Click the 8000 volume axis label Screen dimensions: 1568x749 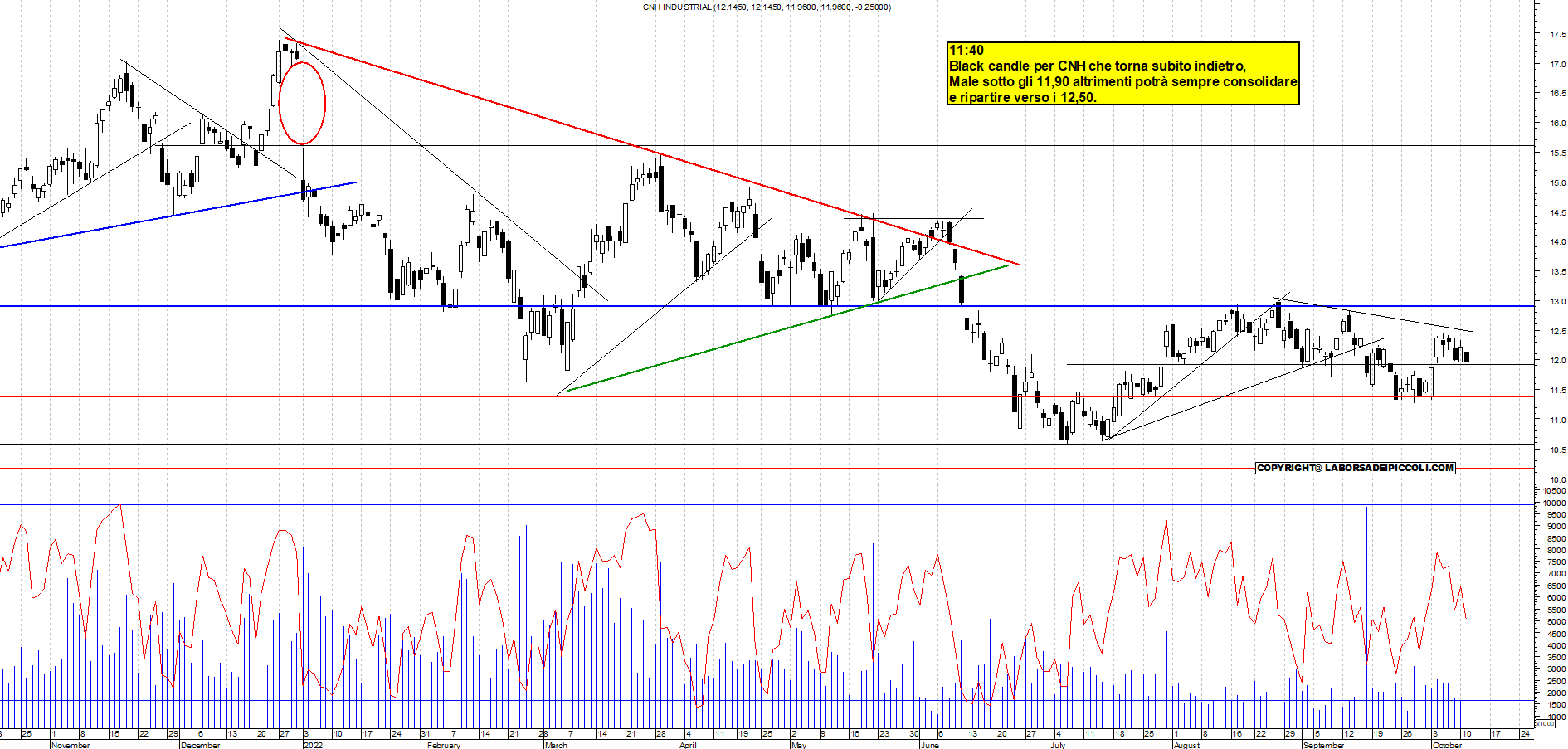(x=1556, y=551)
